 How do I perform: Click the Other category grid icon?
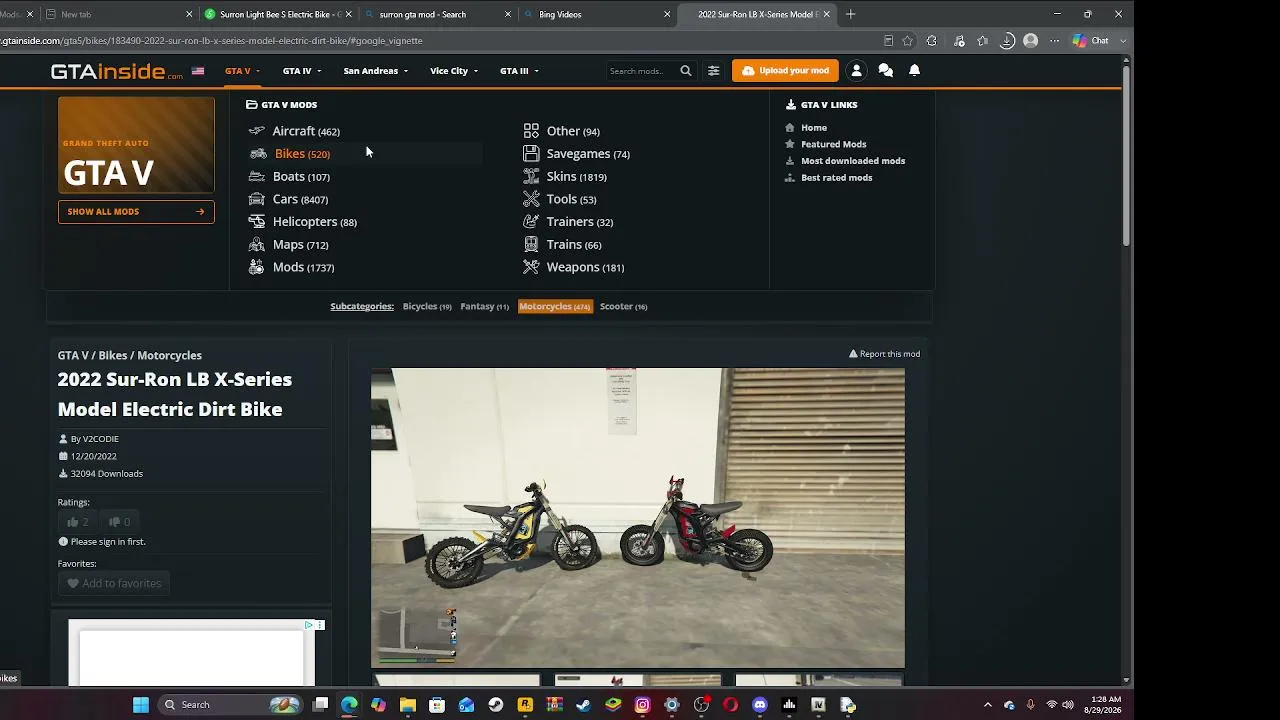(531, 131)
